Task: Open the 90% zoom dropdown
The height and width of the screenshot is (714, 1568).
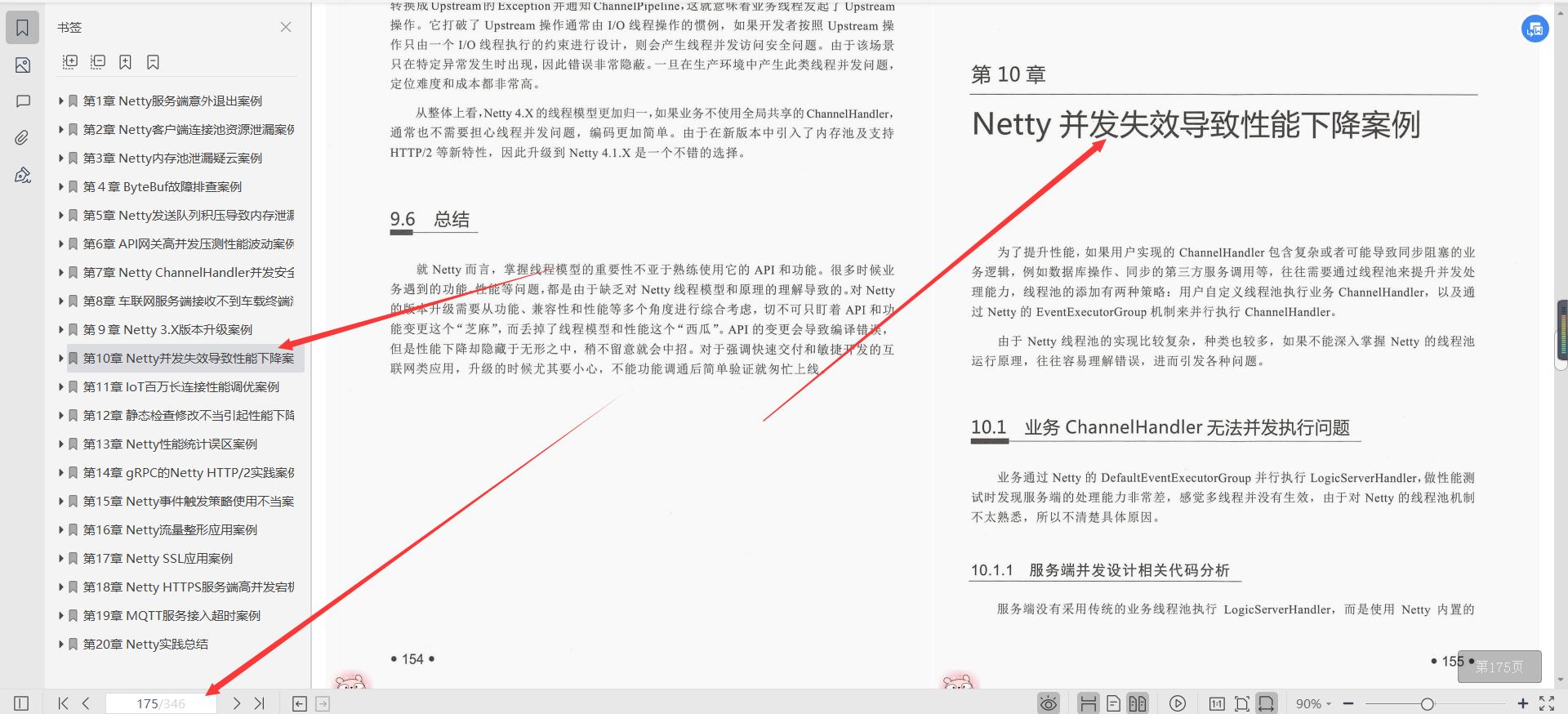Action: 1313,703
